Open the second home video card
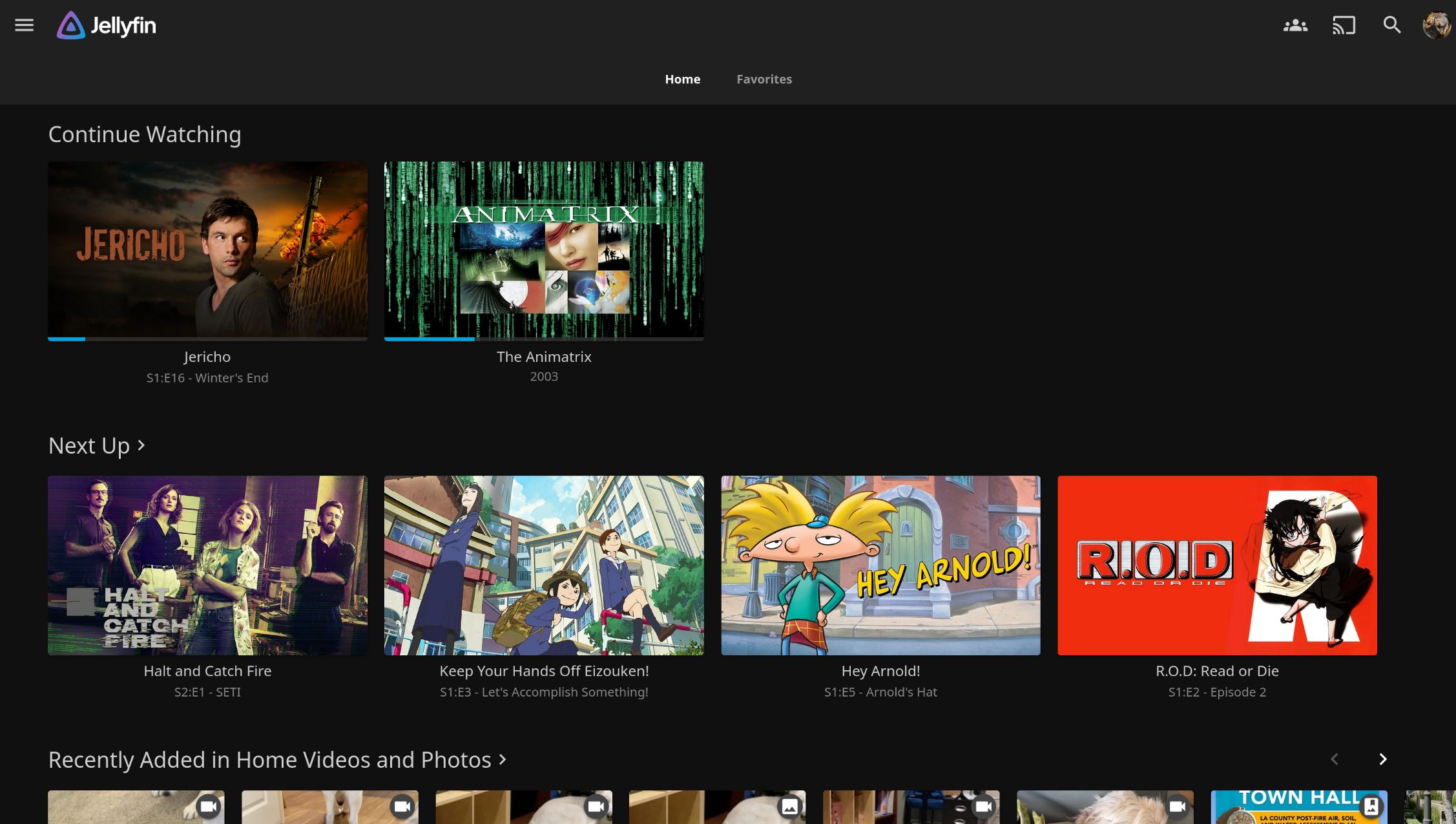 tap(330, 807)
